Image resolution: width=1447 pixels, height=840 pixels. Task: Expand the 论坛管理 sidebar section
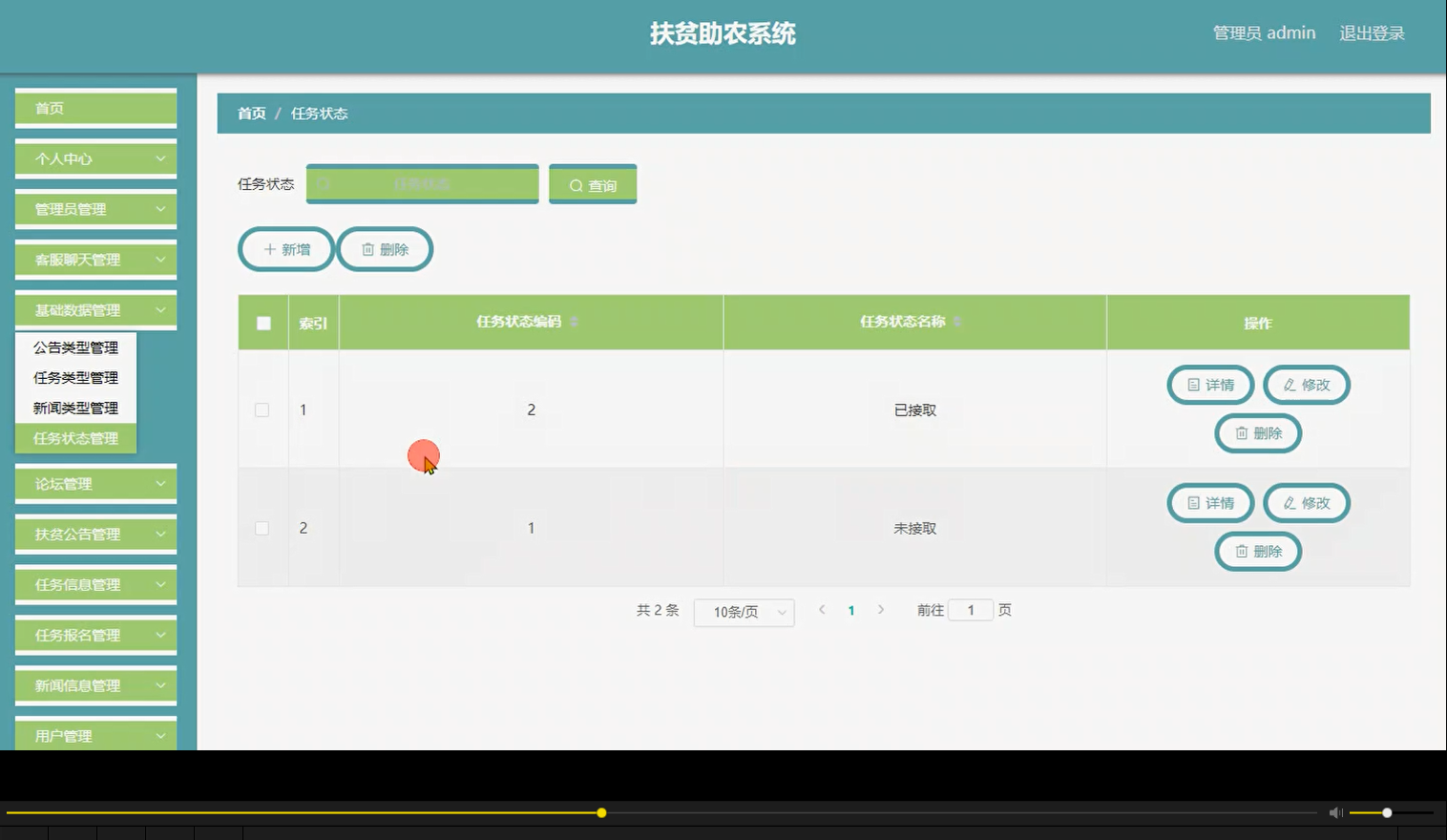pyautogui.click(x=95, y=484)
